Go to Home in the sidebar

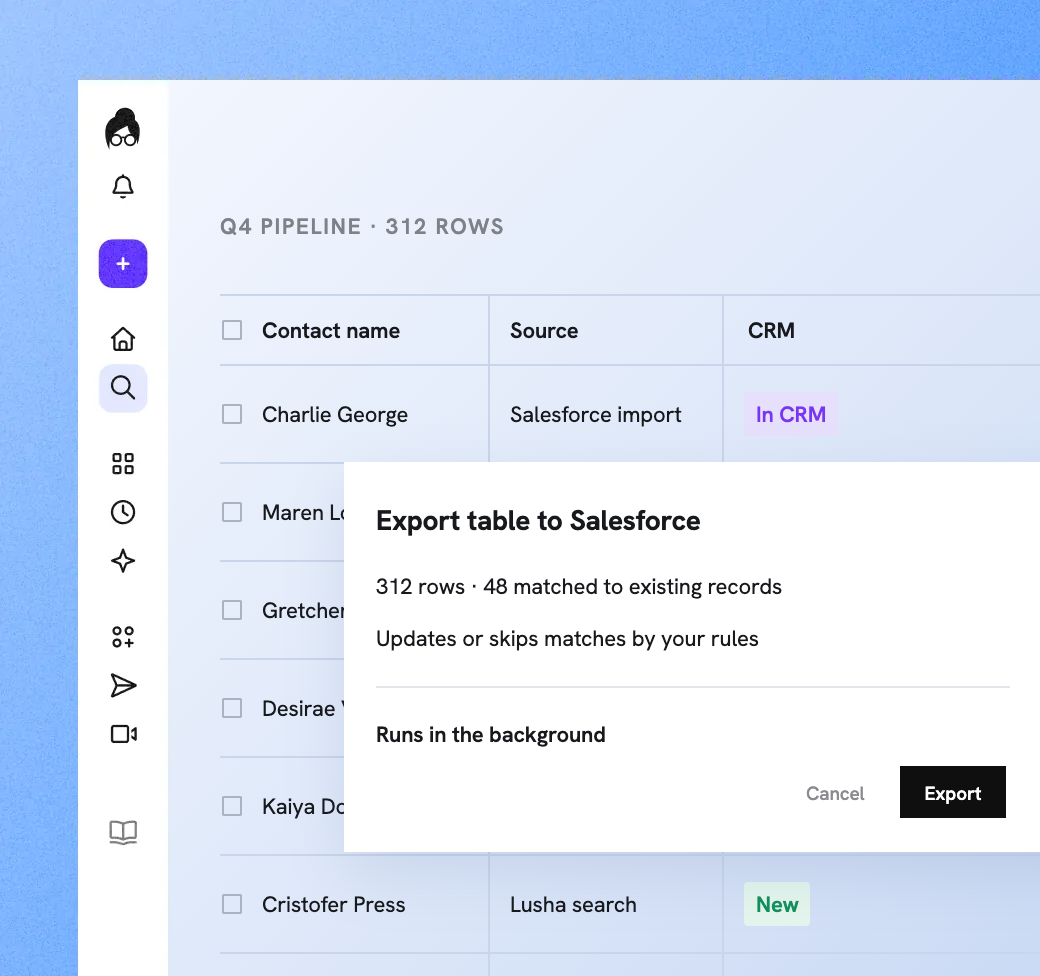point(123,339)
